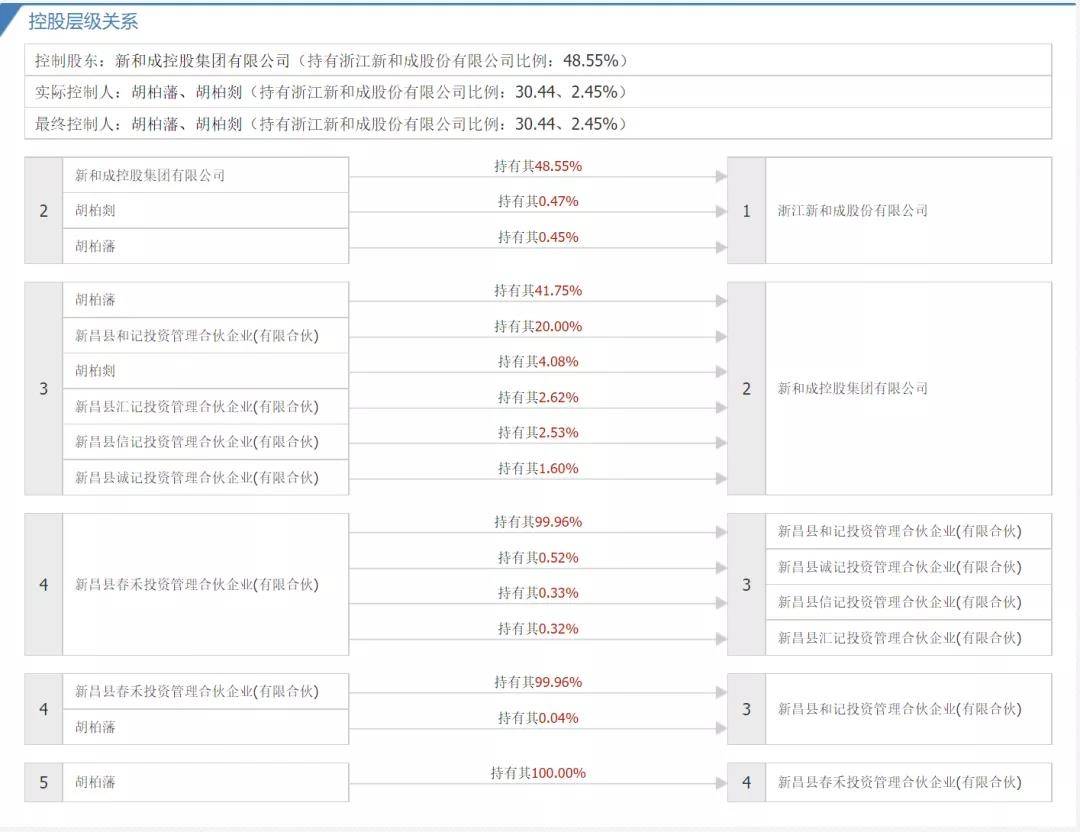The image size is (1080, 832).
Task: Click the 持有其0.52% label
Action: [538, 558]
